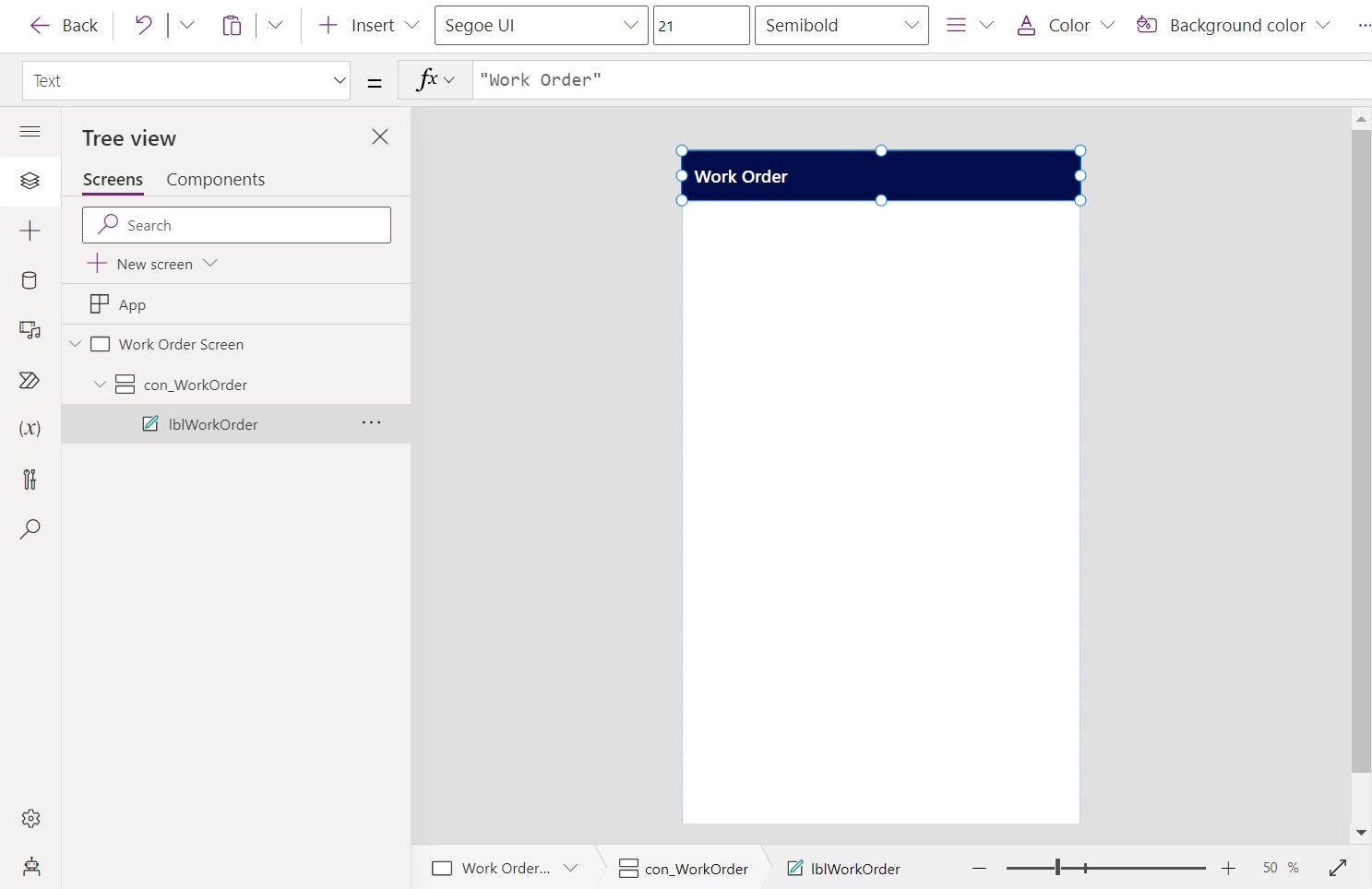Image resolution: width=1372 pixels, height=889 pixels.
Task: Open the Advanced tools panel icon
Action: [30, 479]
